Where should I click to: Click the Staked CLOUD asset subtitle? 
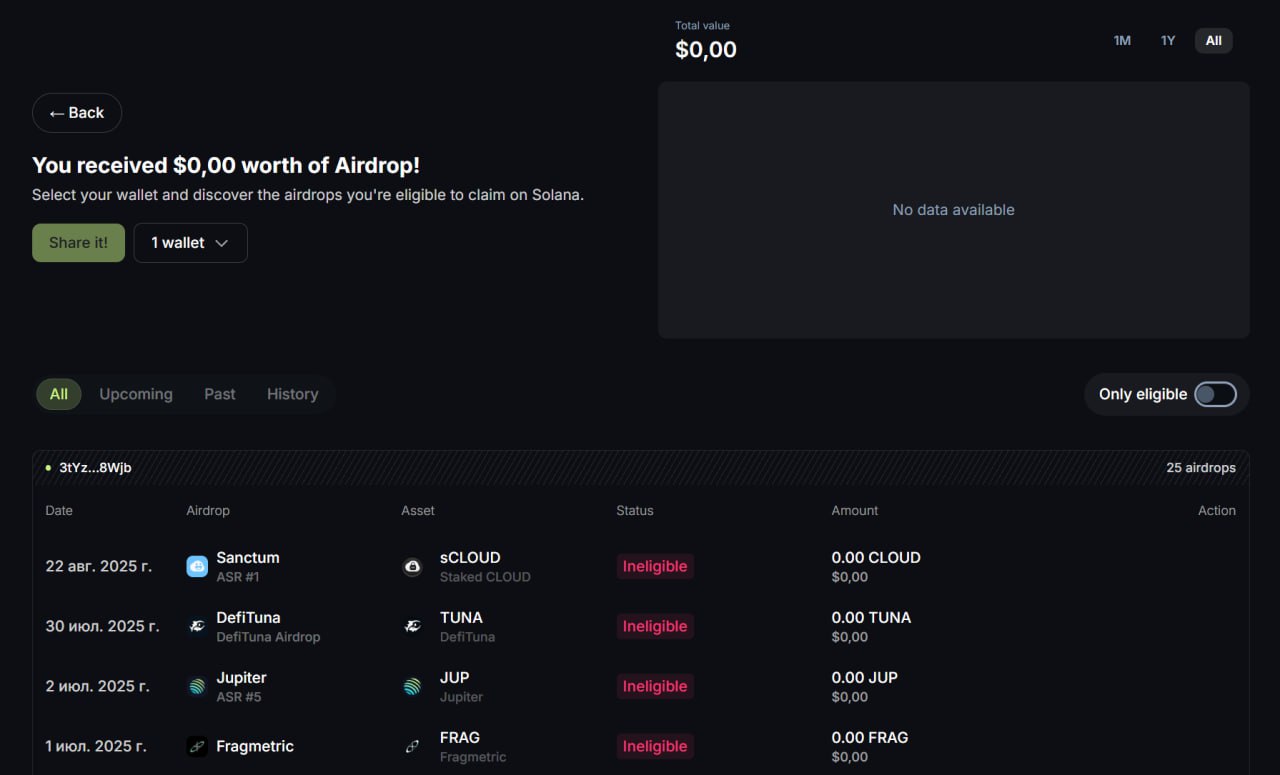[485, 577]
